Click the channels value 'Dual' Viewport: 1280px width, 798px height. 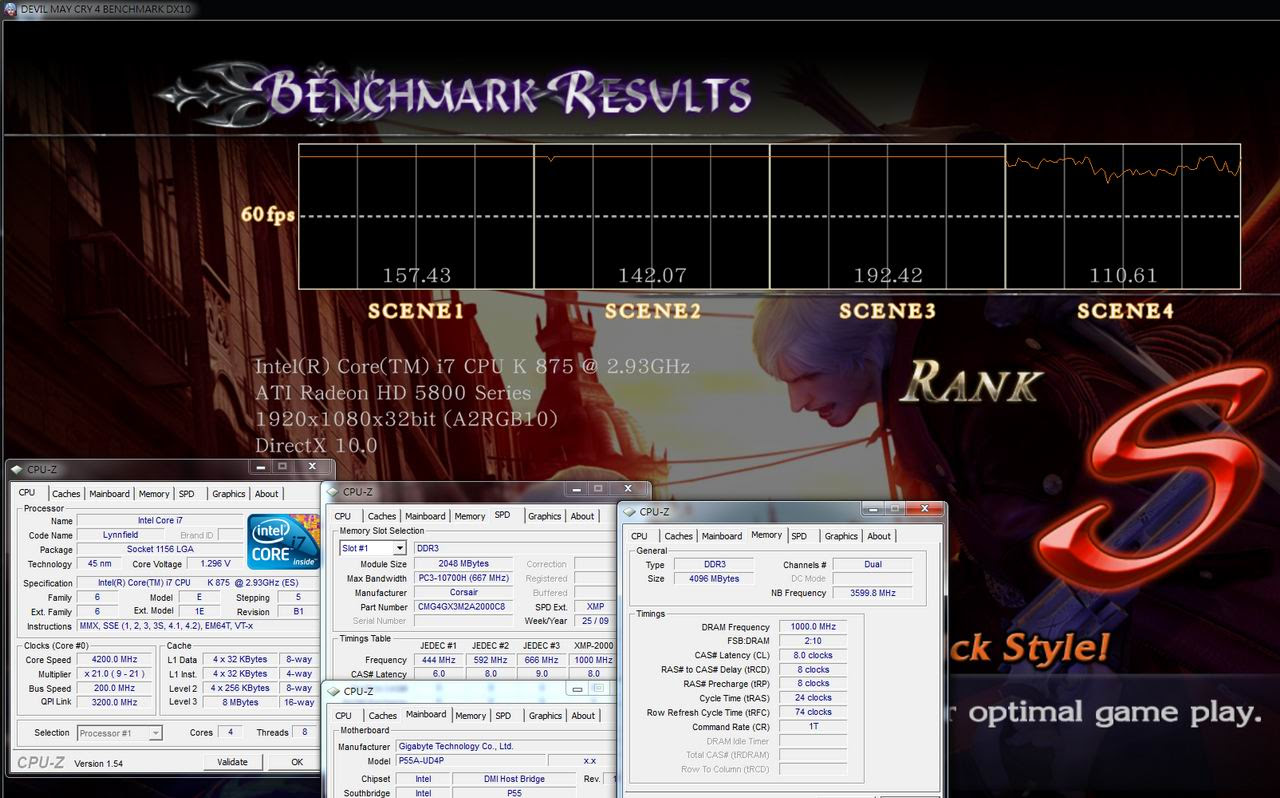coord(872,565)
